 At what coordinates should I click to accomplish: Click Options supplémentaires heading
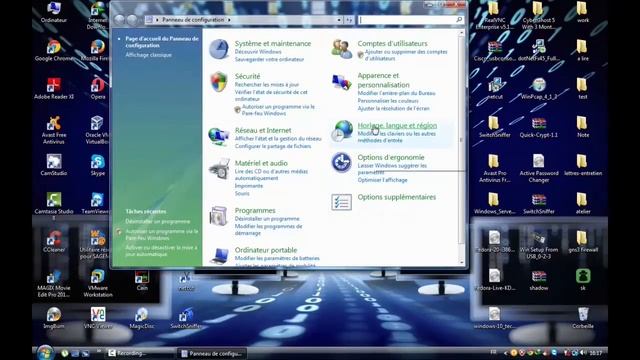point(397,197)
